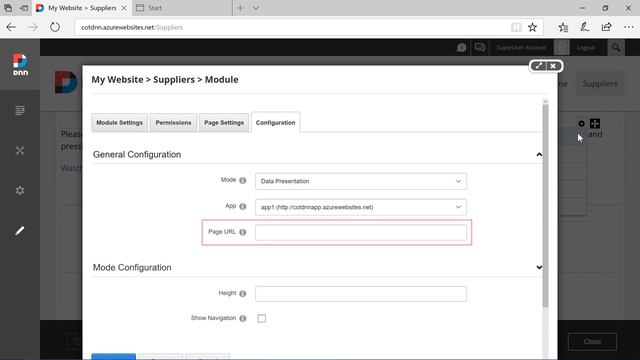Click the Page URL input field
This screenshot has width=640, height=360.
click(361, 233)
